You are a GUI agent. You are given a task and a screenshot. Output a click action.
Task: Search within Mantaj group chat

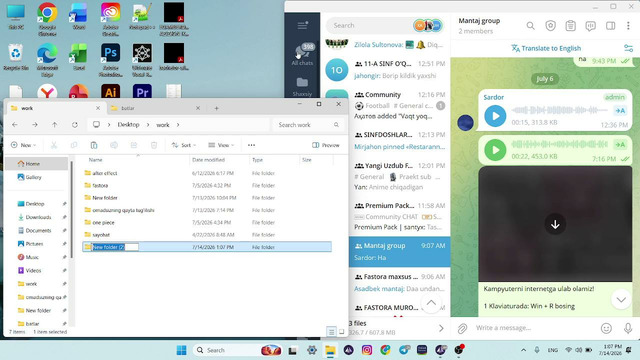530,26
